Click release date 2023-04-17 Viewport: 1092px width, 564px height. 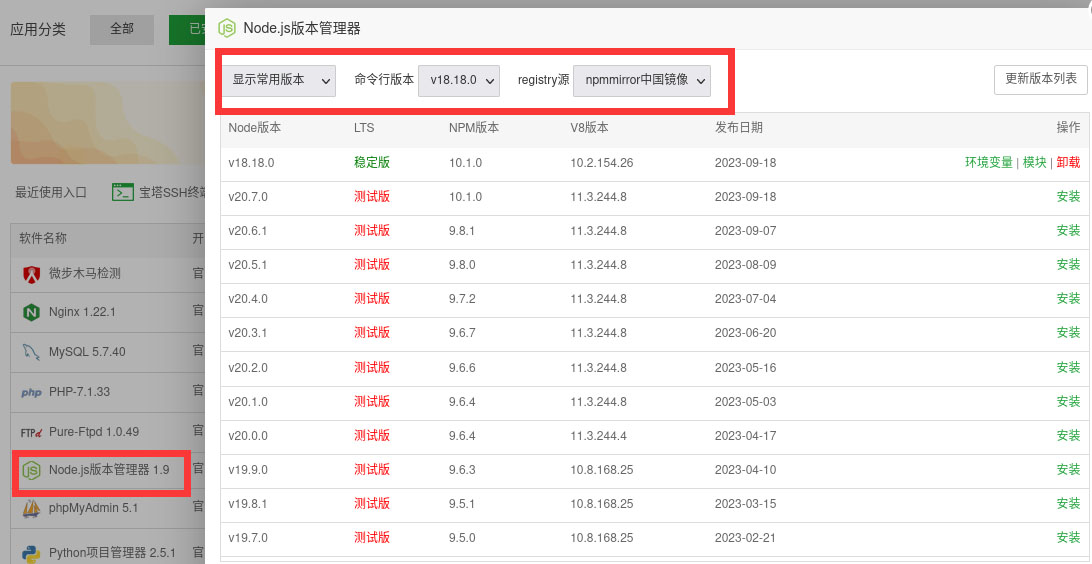pyautogui.click(x=745, y=436)
